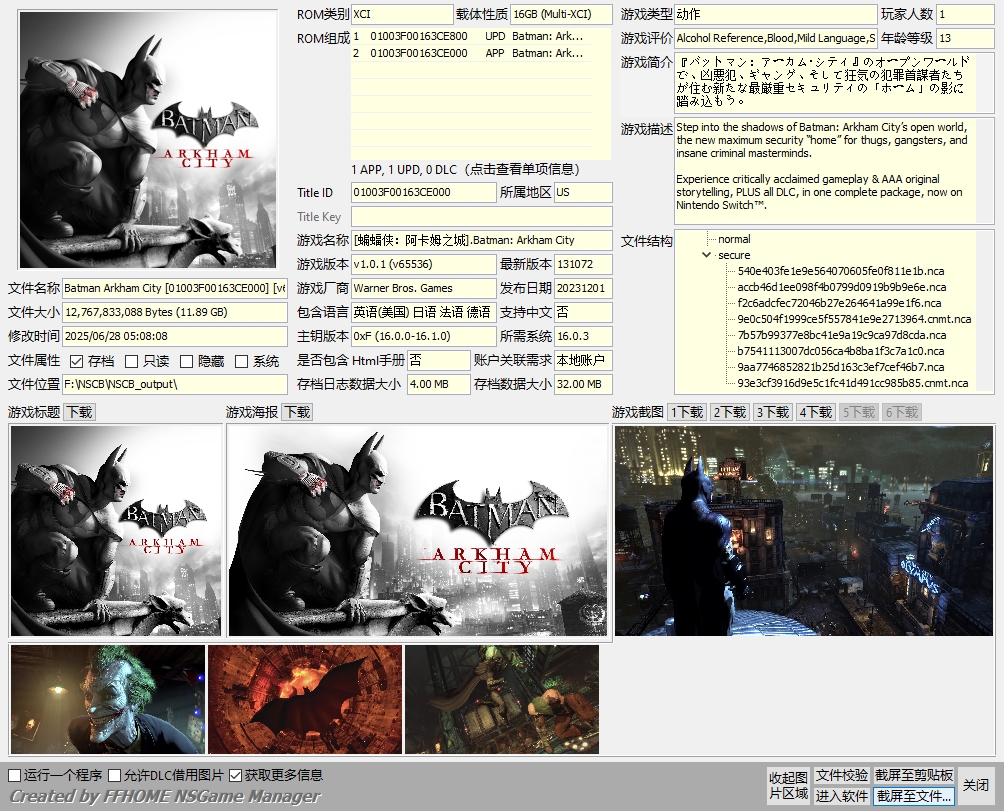Click the square game title image

[x=116, y=531]
